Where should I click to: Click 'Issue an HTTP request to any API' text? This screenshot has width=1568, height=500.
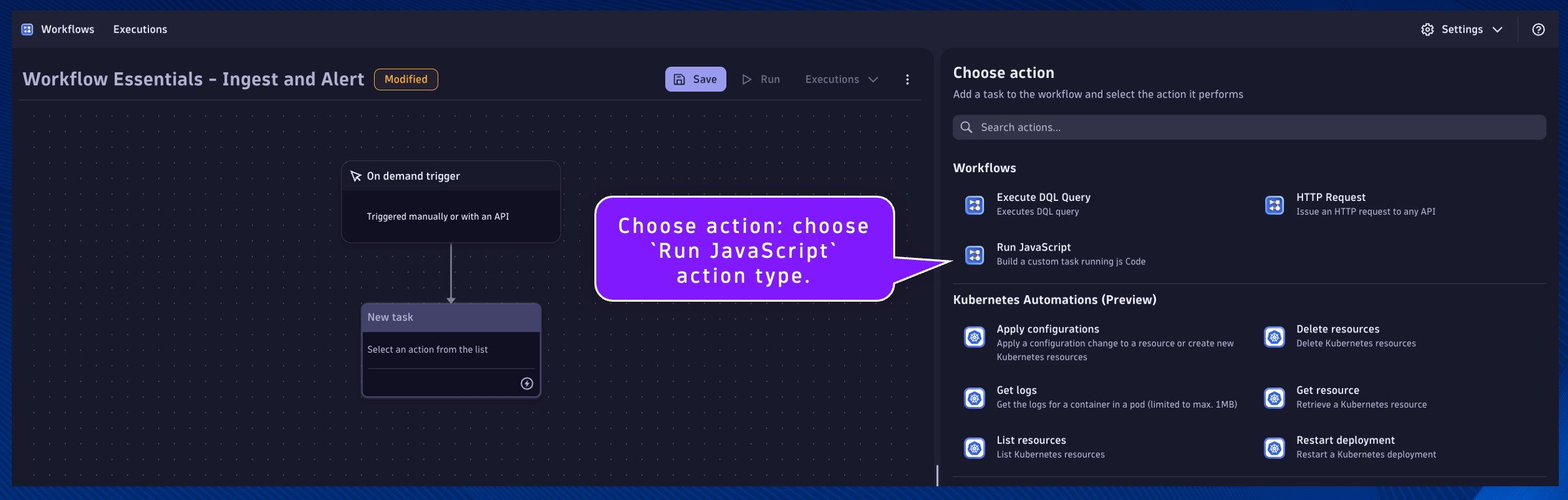[1366, 212]
